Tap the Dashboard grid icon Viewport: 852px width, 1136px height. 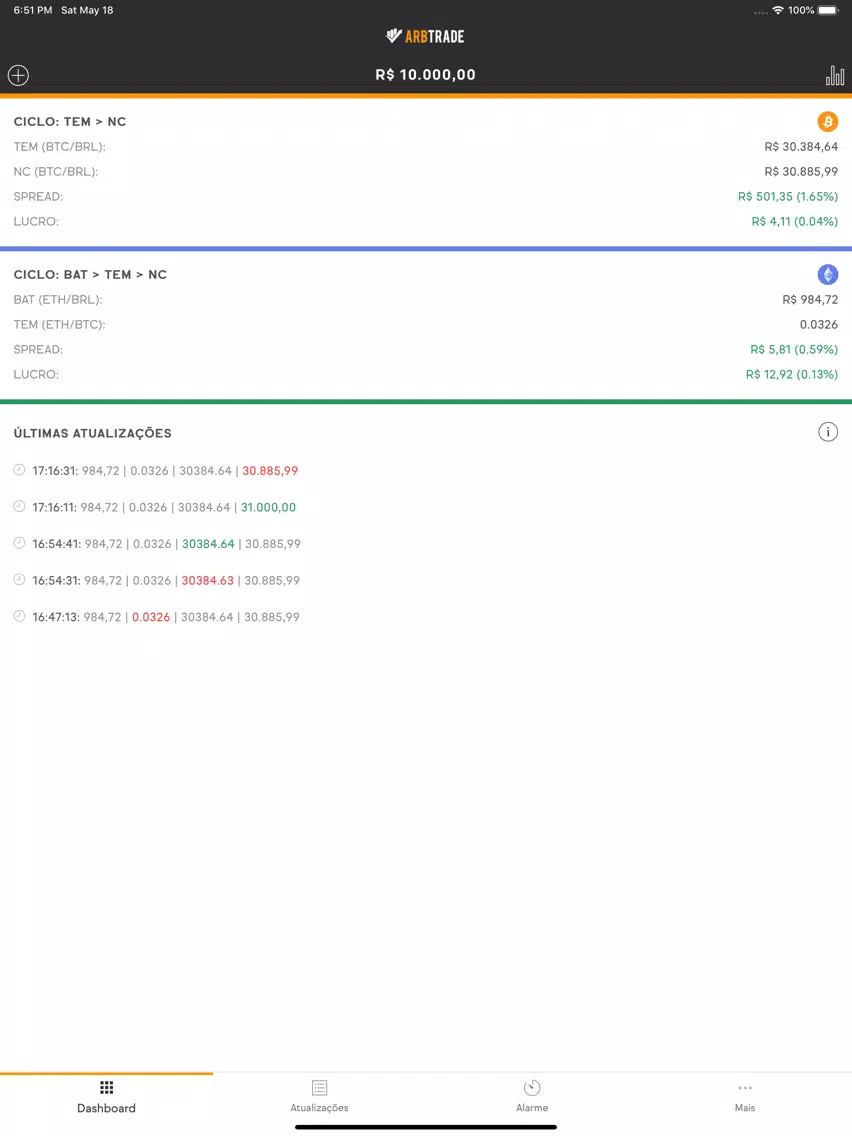pyautogui.click(x=106, y=1087)
